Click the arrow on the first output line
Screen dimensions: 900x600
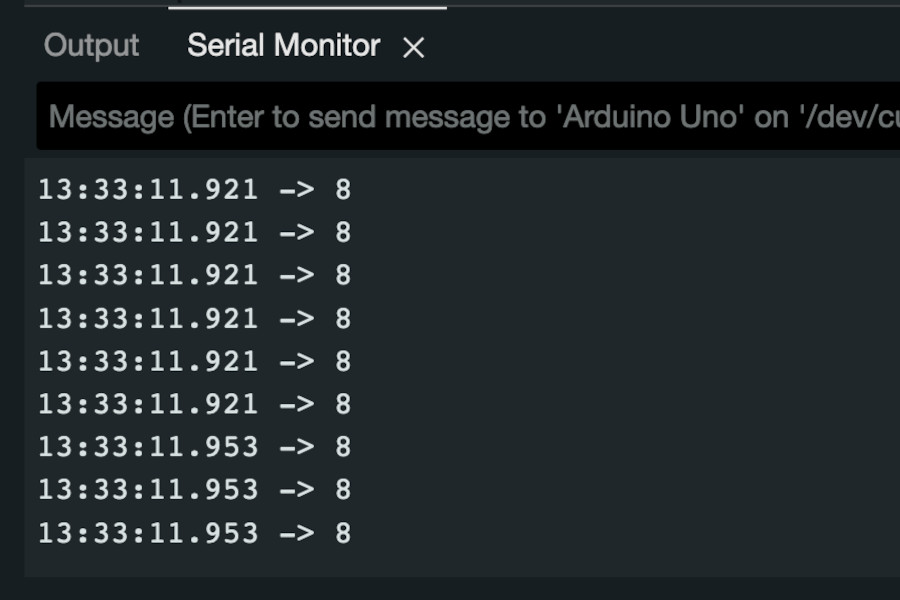(x=297, y=189)
